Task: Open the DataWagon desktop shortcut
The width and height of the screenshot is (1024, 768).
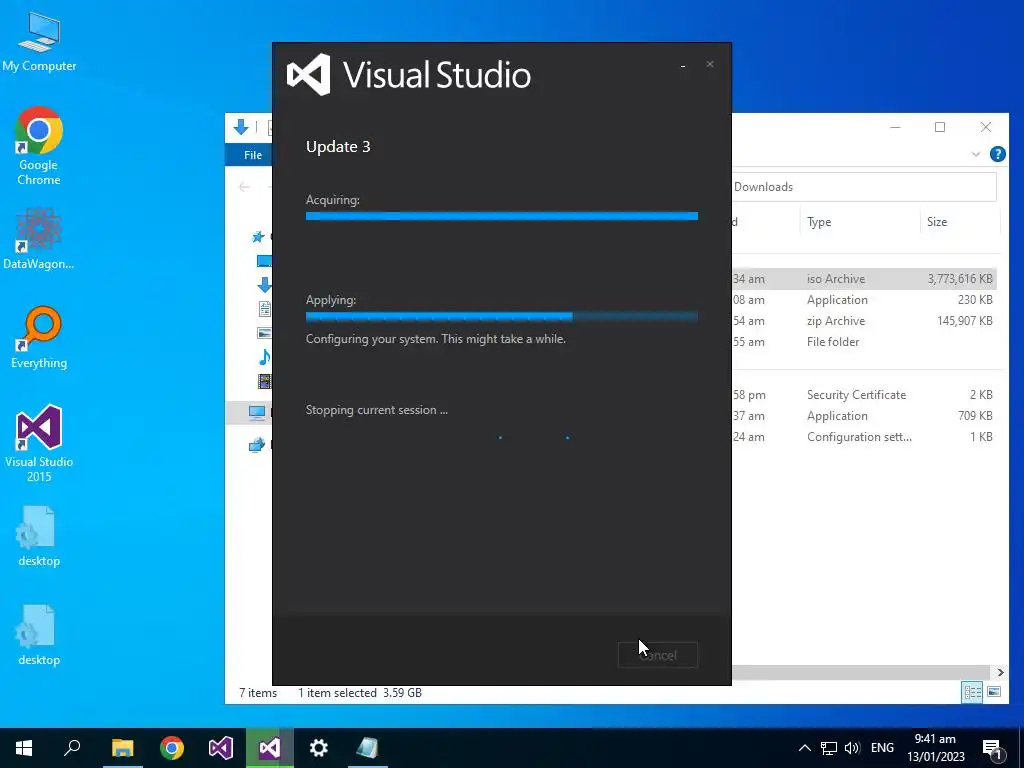Action: coord(39,239)
